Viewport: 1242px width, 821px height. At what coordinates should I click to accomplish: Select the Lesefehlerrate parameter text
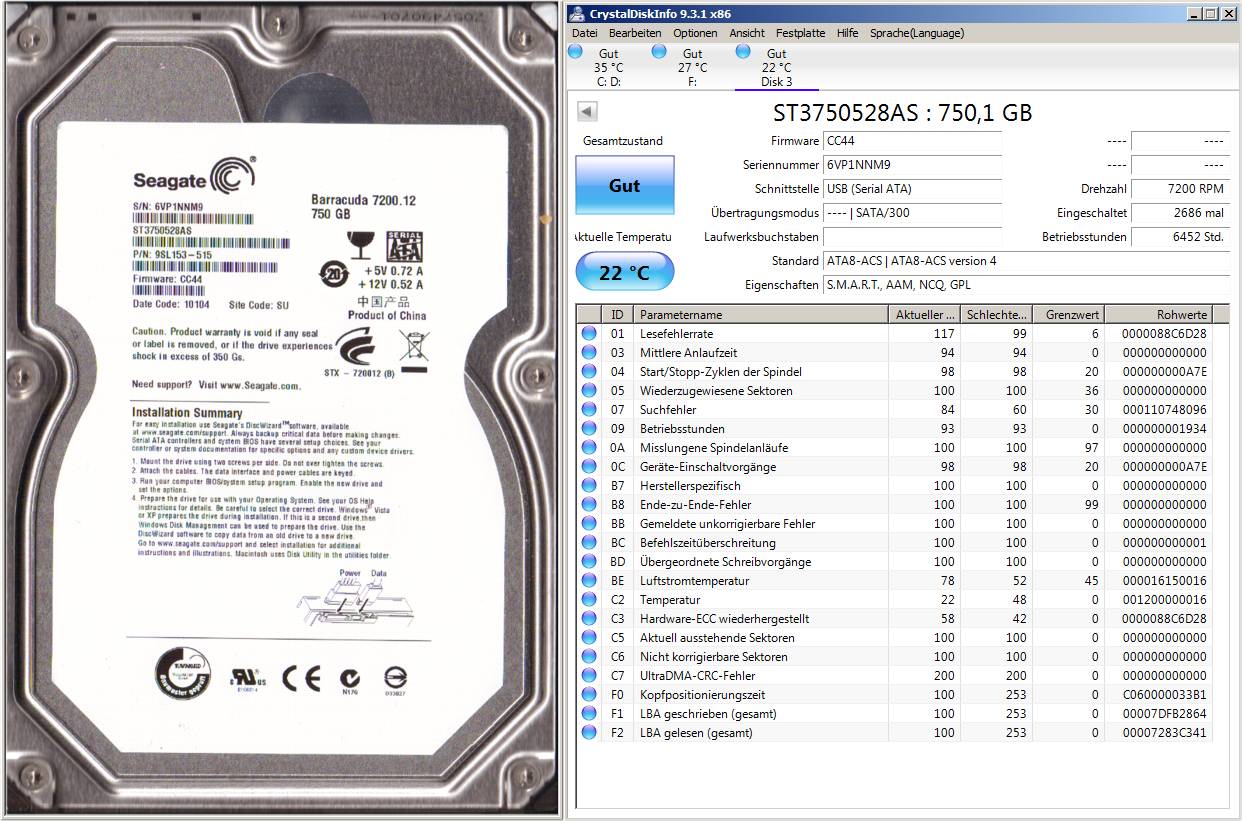677,334
